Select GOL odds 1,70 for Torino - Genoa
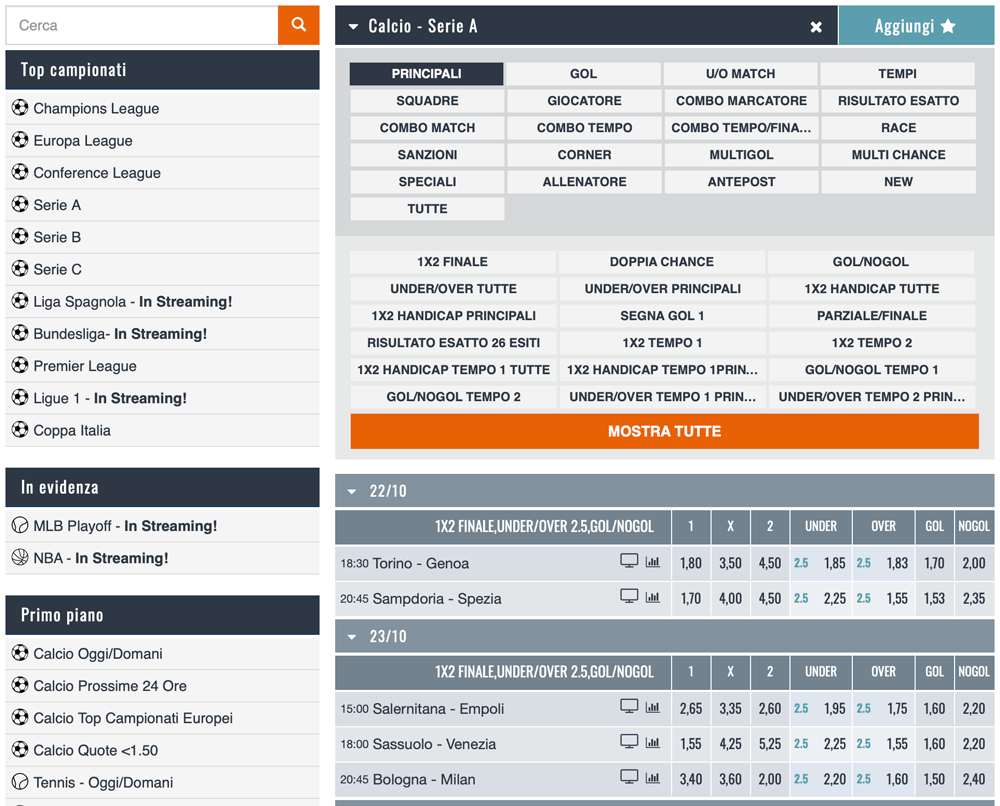The image size is (1000, 806). [934, 563]
